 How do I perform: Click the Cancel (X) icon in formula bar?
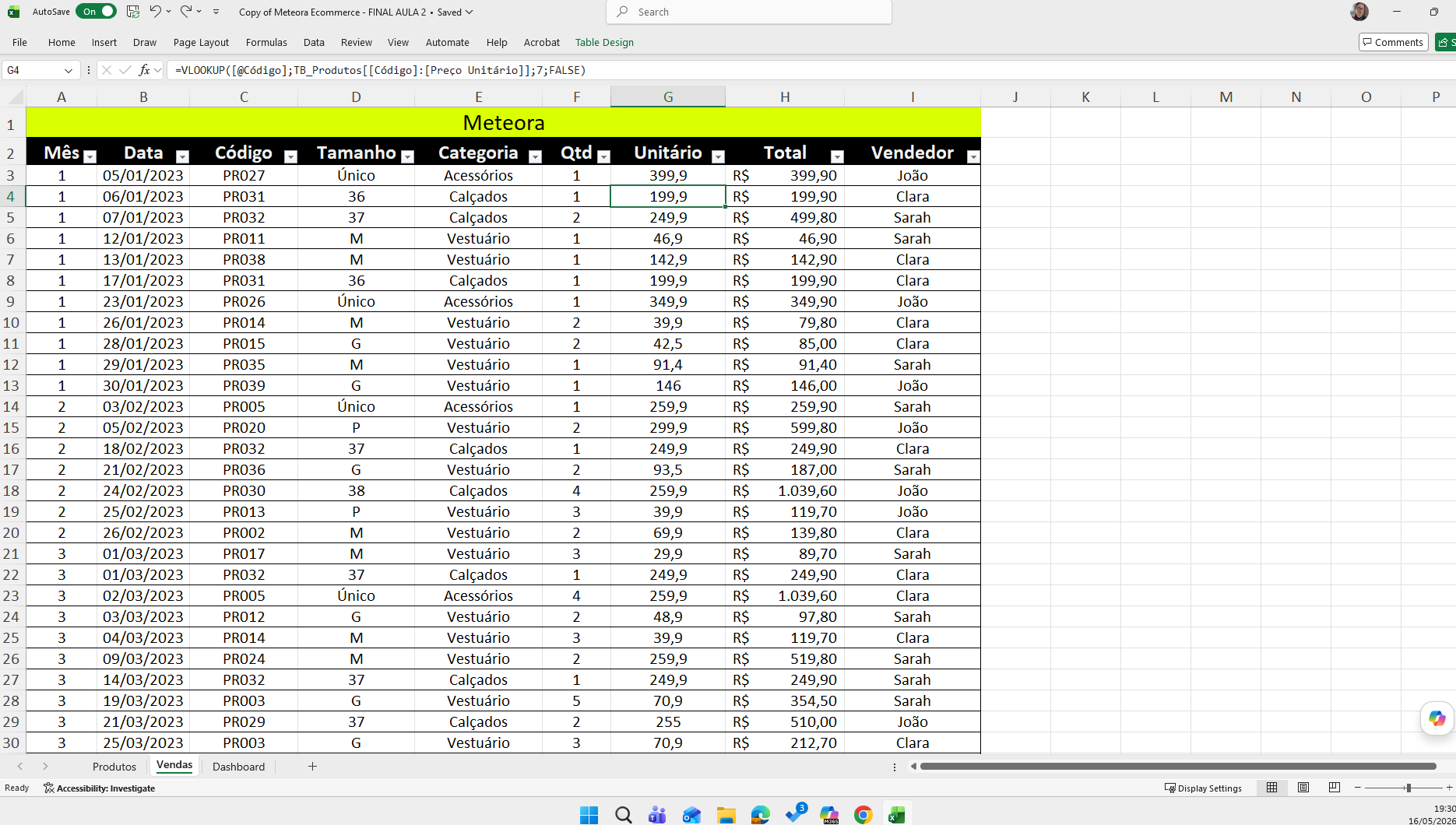coord(107,70)
